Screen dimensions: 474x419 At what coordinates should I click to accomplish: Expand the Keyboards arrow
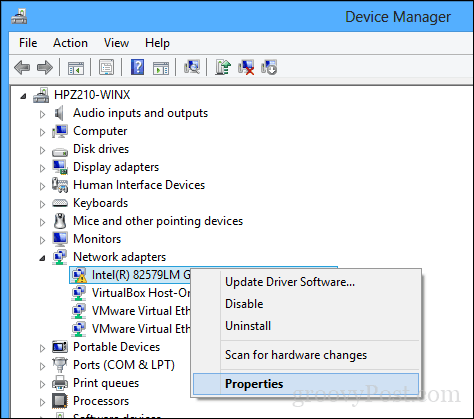coord(42,204)
